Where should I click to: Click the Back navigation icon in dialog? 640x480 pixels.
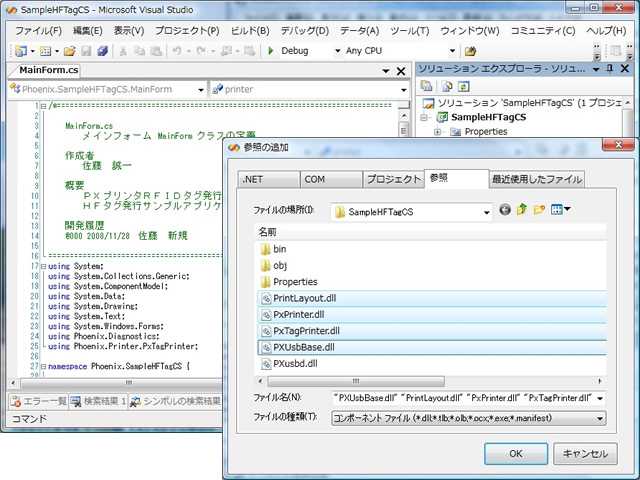pos(505,210)
